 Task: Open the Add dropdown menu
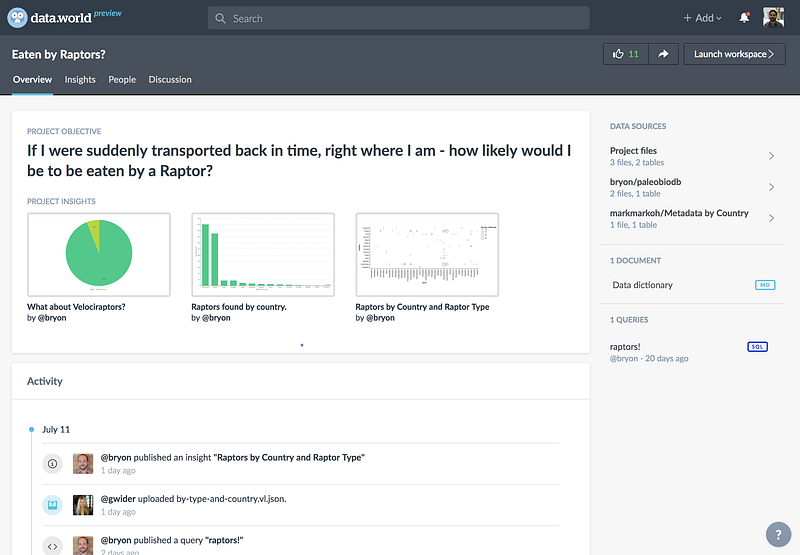702,18
